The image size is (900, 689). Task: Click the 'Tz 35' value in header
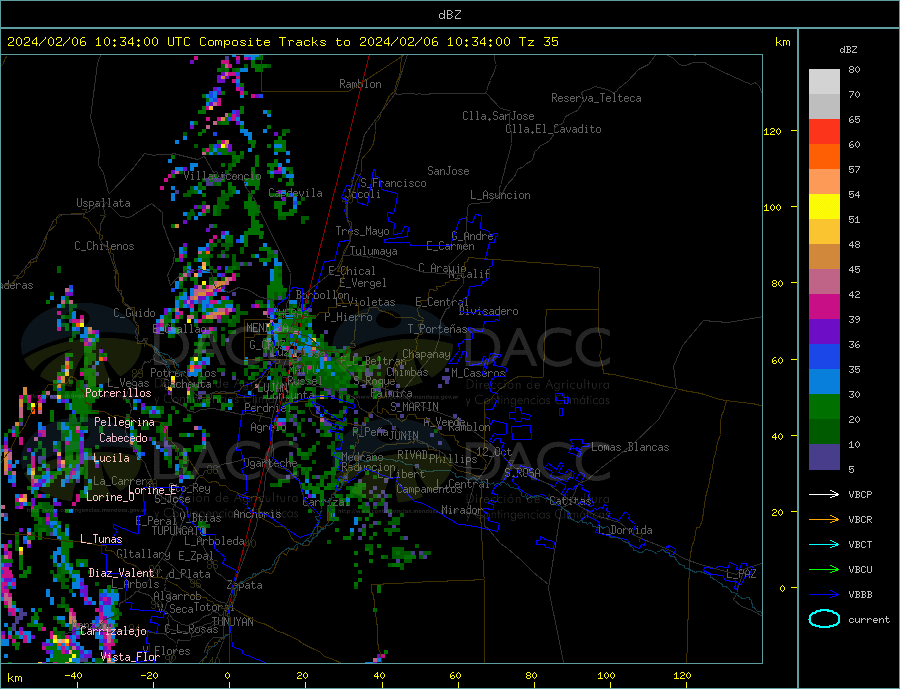click(x=538, y=42)
